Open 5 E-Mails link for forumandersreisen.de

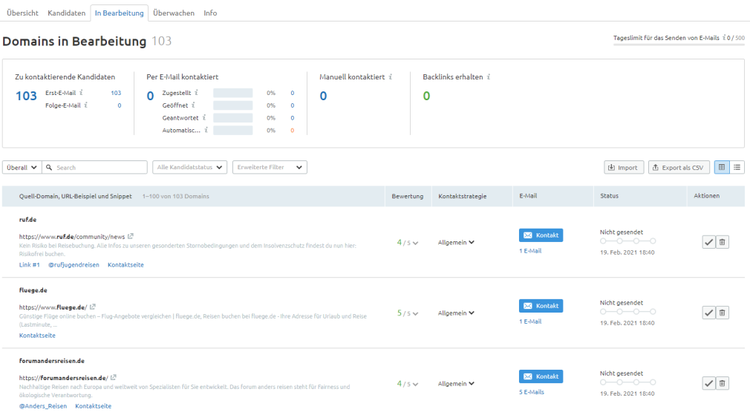531,392
